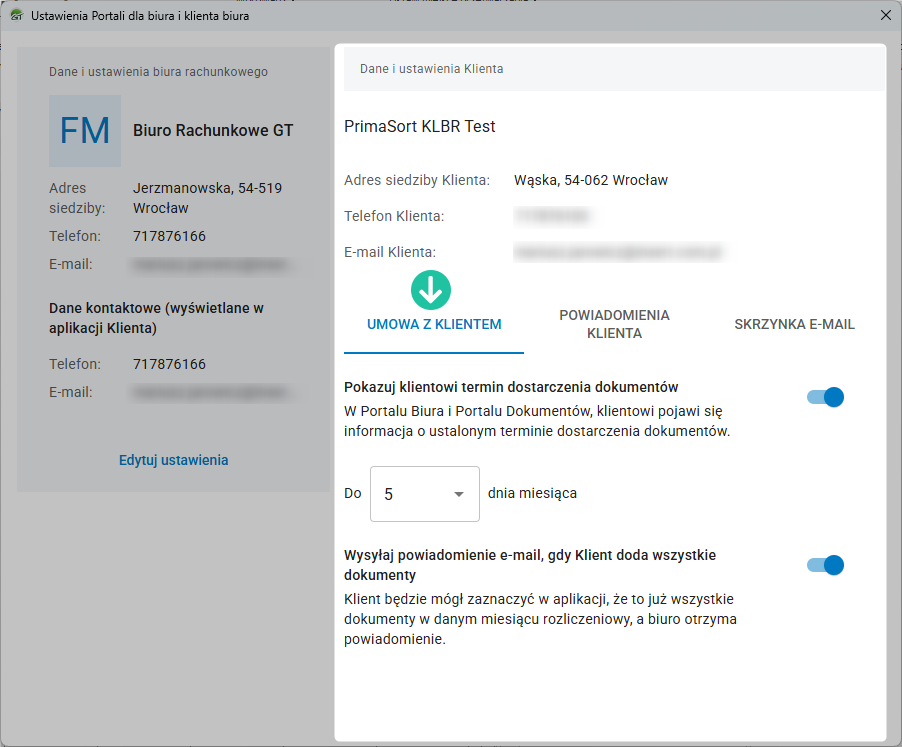
Task: Close the Ustawienia Portali window
Action: (885, 16)
